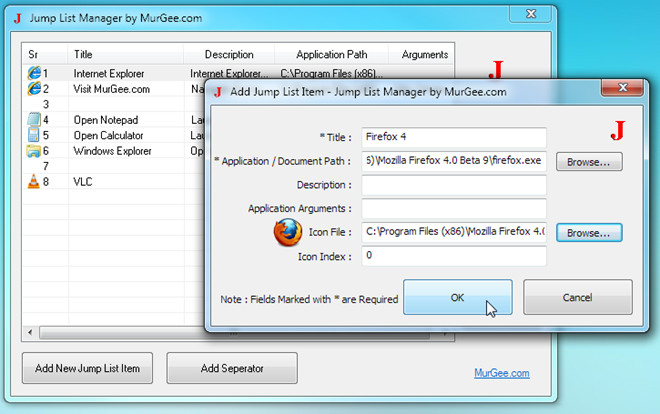Click the Internet Explorer icon in row 1
The image size is (660, 414).
[34, 73]
